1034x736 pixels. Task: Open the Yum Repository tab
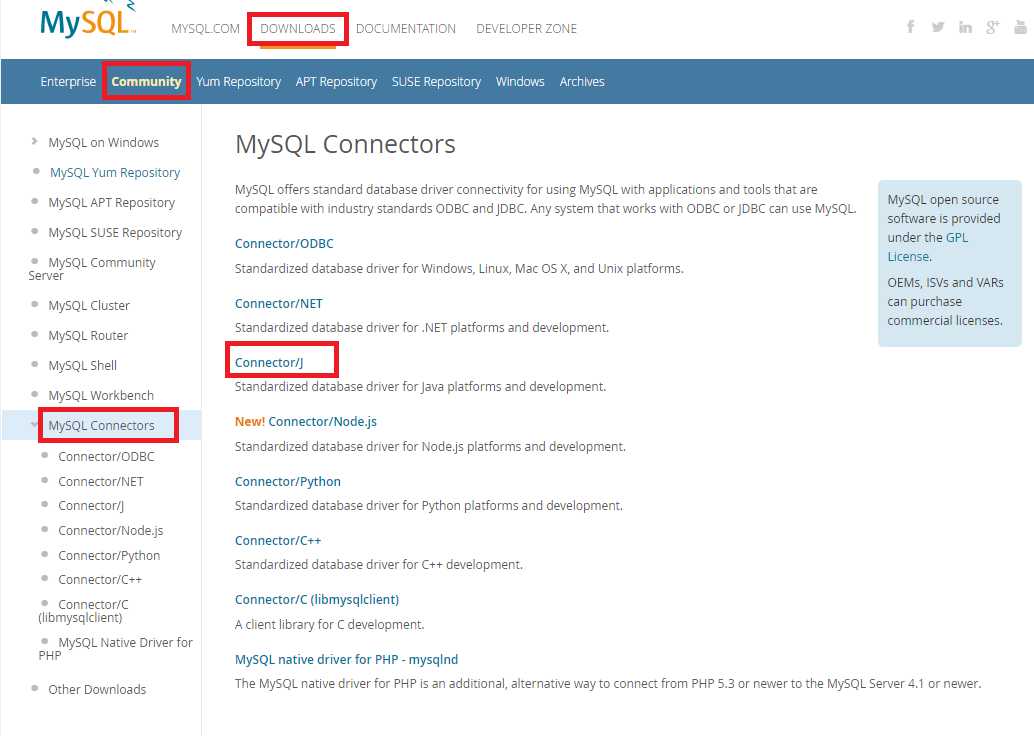coord(238,82)
